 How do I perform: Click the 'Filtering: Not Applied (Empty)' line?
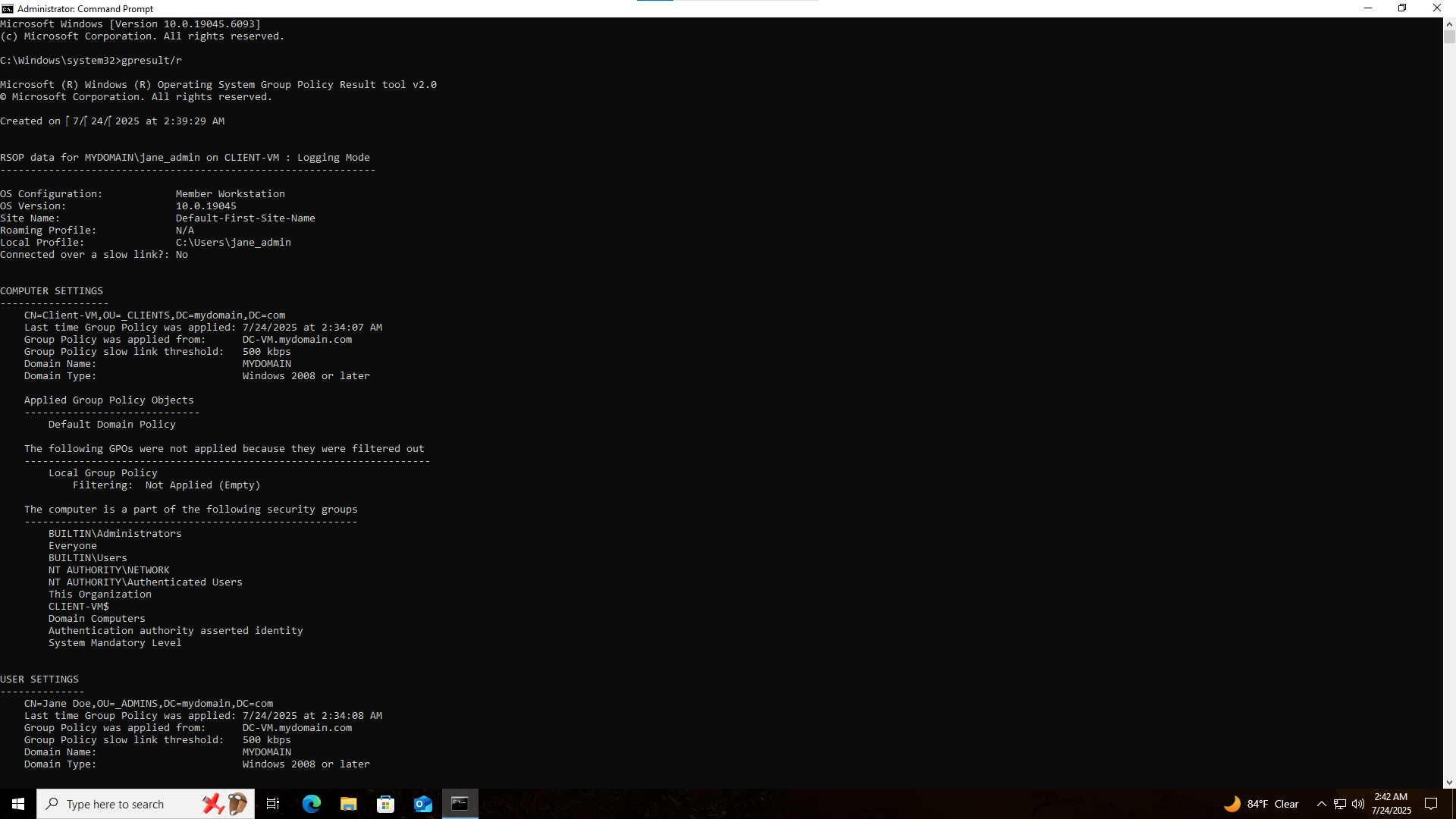[x=167, y=485]
